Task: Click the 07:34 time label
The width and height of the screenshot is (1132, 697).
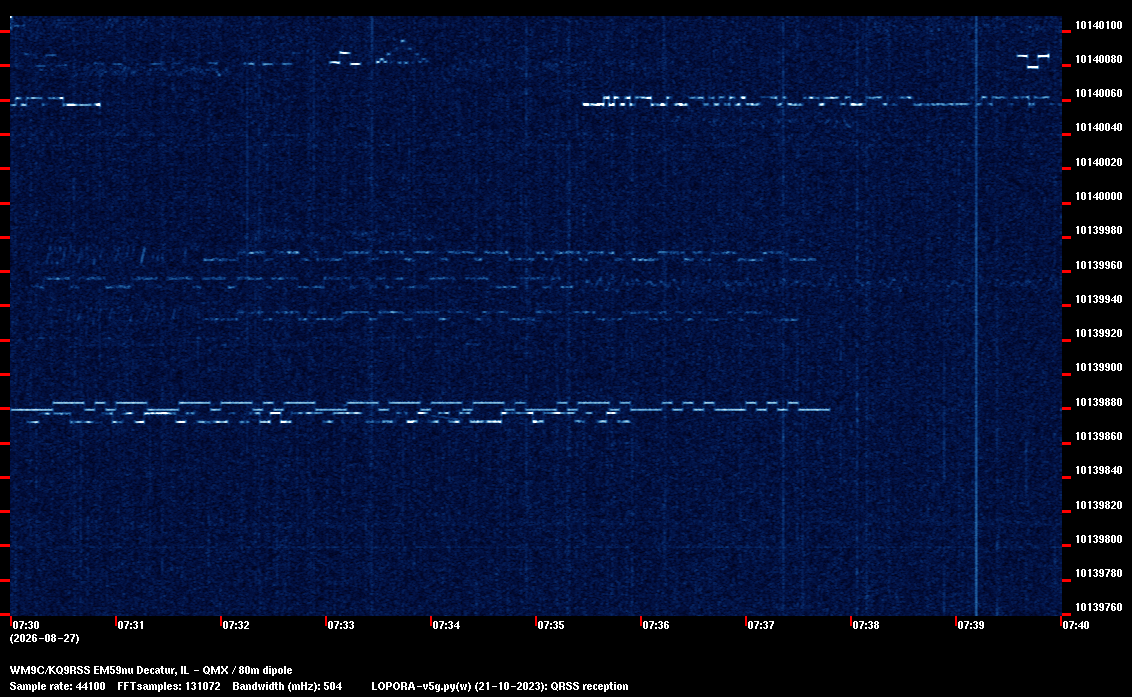Action: (446, 625)
